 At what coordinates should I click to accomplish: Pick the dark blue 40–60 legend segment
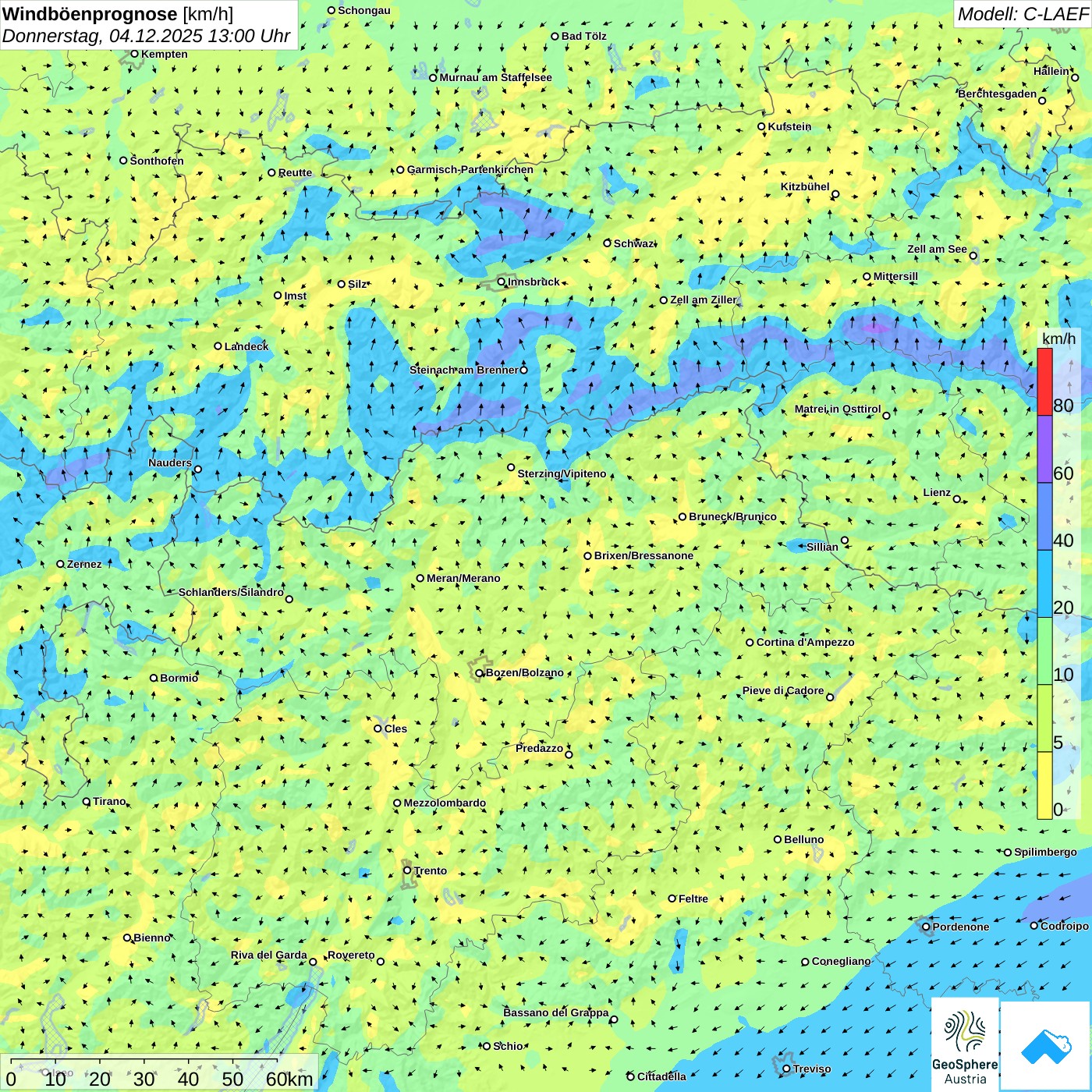click(1044, 517)
